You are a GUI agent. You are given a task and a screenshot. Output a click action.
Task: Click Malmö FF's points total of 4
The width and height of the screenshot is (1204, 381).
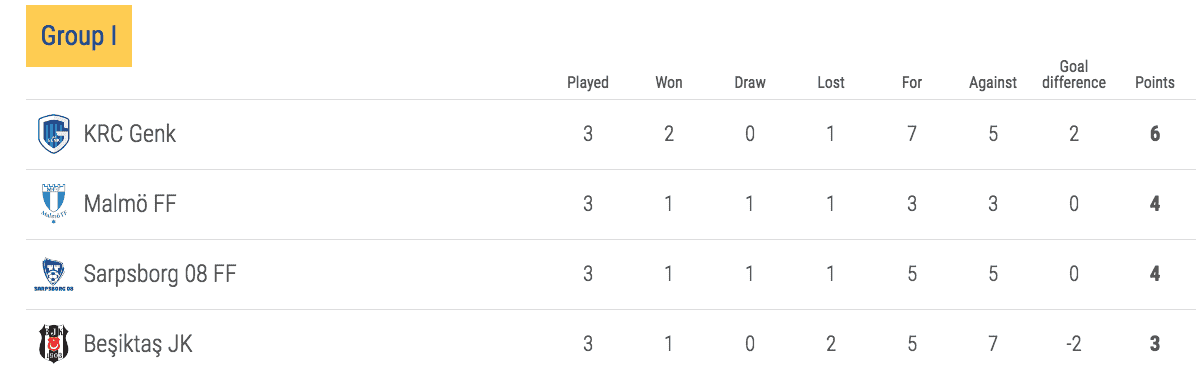1155,204
